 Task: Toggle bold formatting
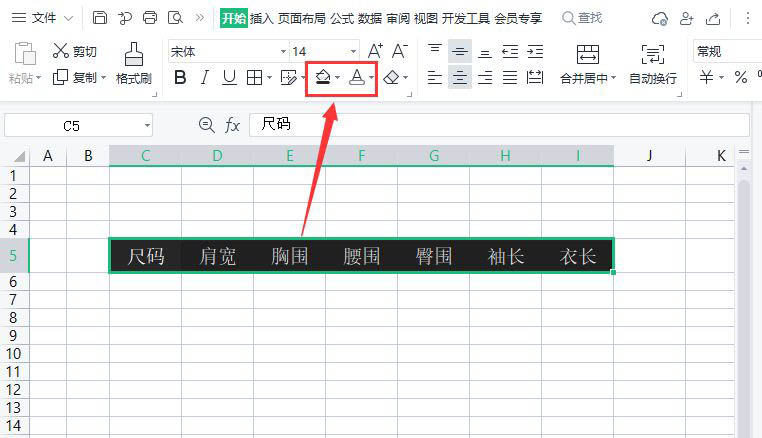coord(180,77)
